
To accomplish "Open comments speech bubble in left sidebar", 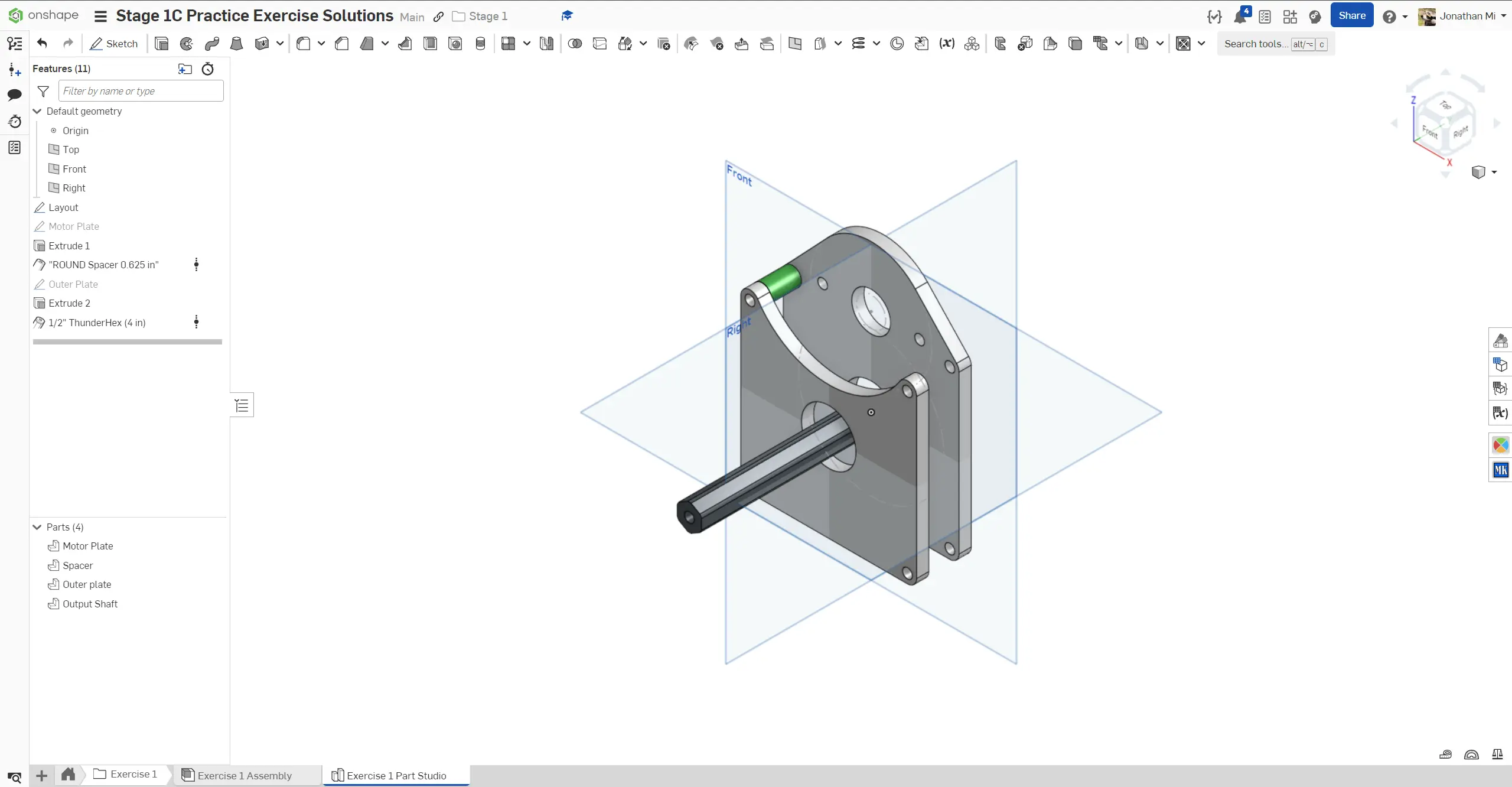I will click(x=15, y=95).
